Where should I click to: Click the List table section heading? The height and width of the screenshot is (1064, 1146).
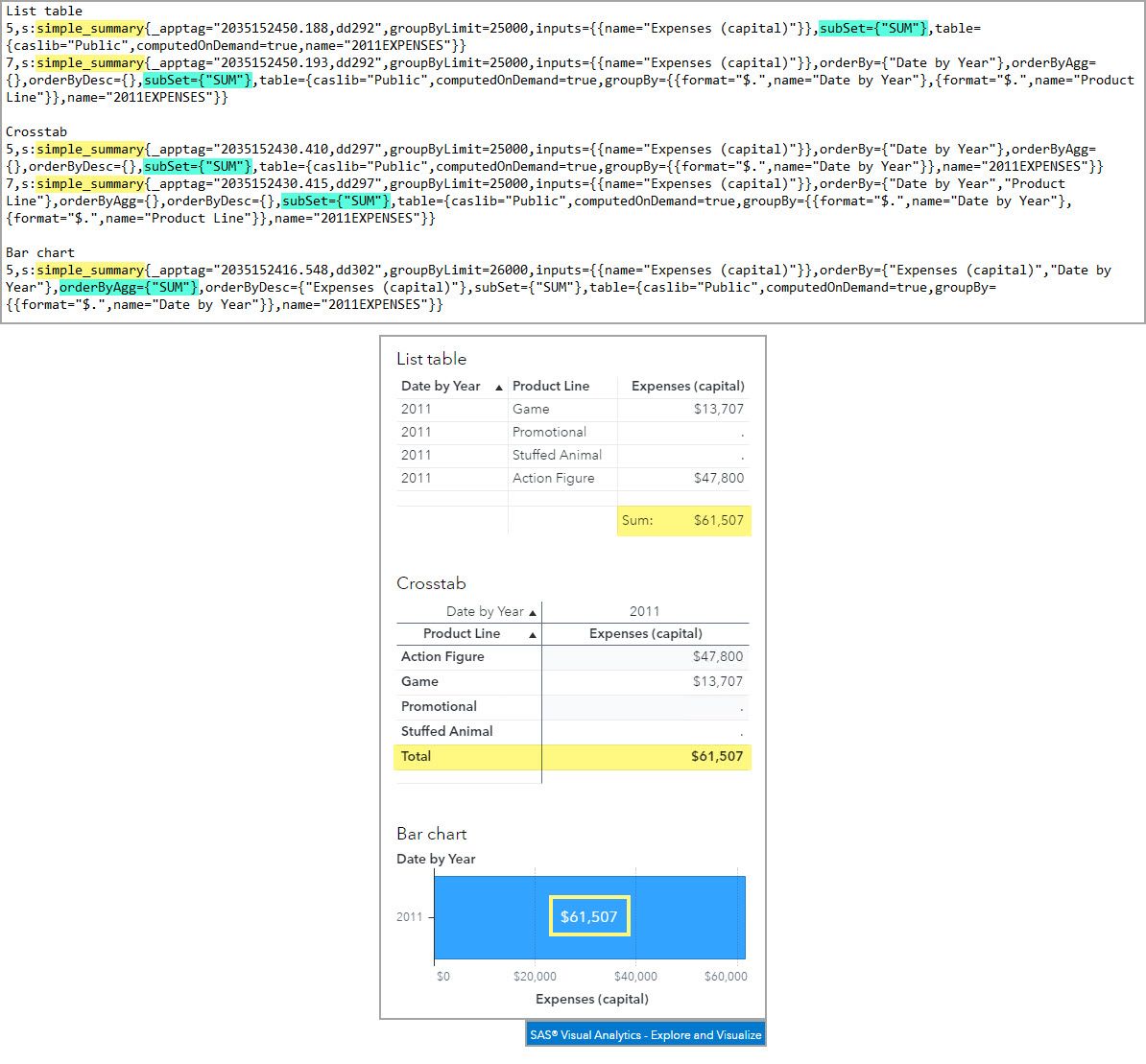pyautogui.click(x=431, y=359)
